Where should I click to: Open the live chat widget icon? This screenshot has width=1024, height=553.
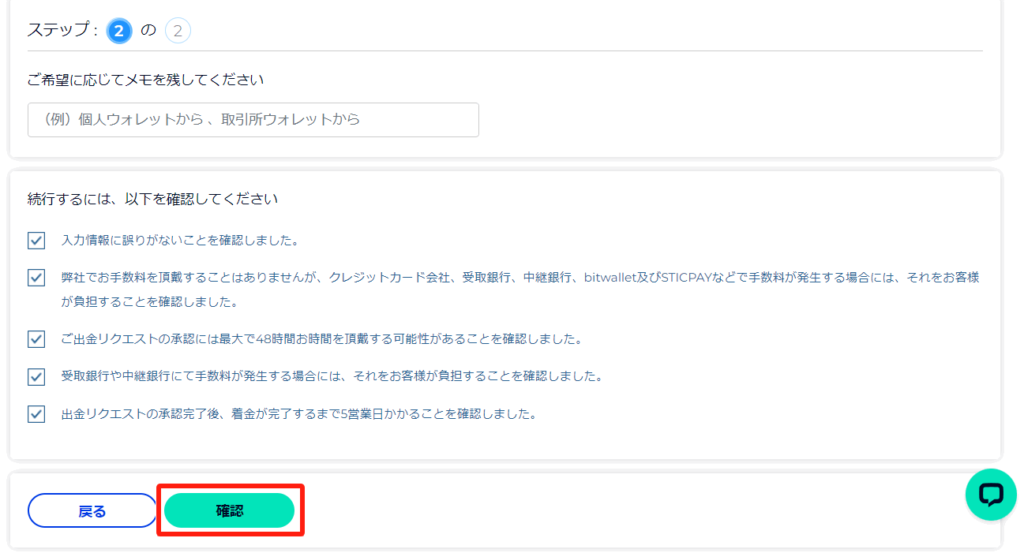point(990,494)
